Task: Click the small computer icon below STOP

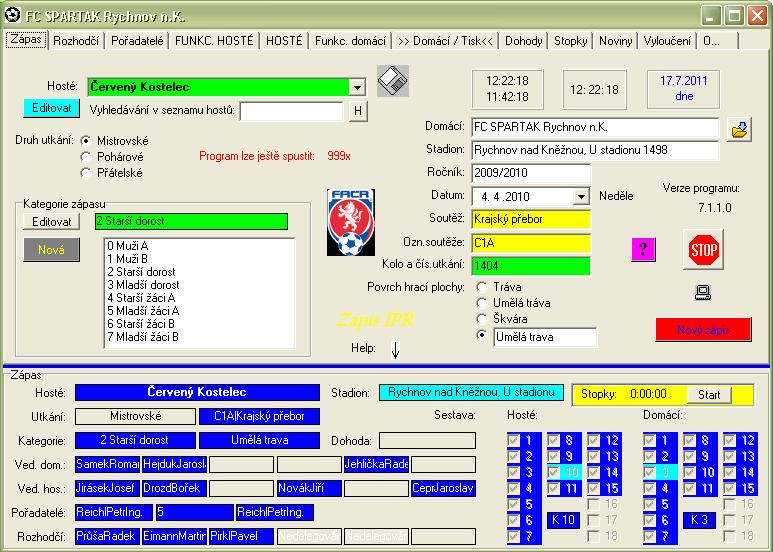Action: (702, 292)
